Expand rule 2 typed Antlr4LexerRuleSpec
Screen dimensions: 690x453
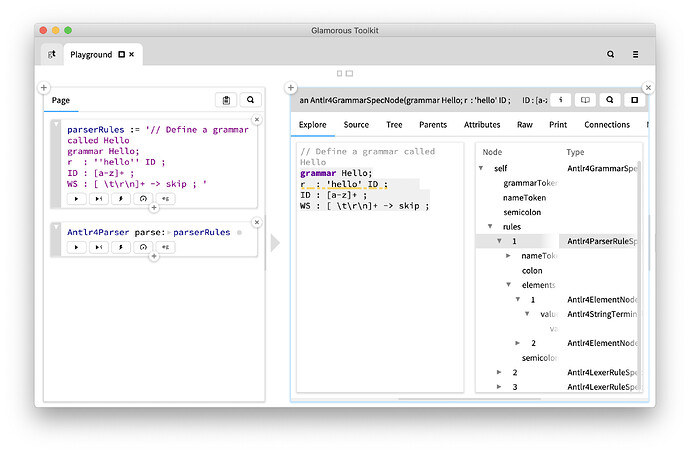pos(499,372)
